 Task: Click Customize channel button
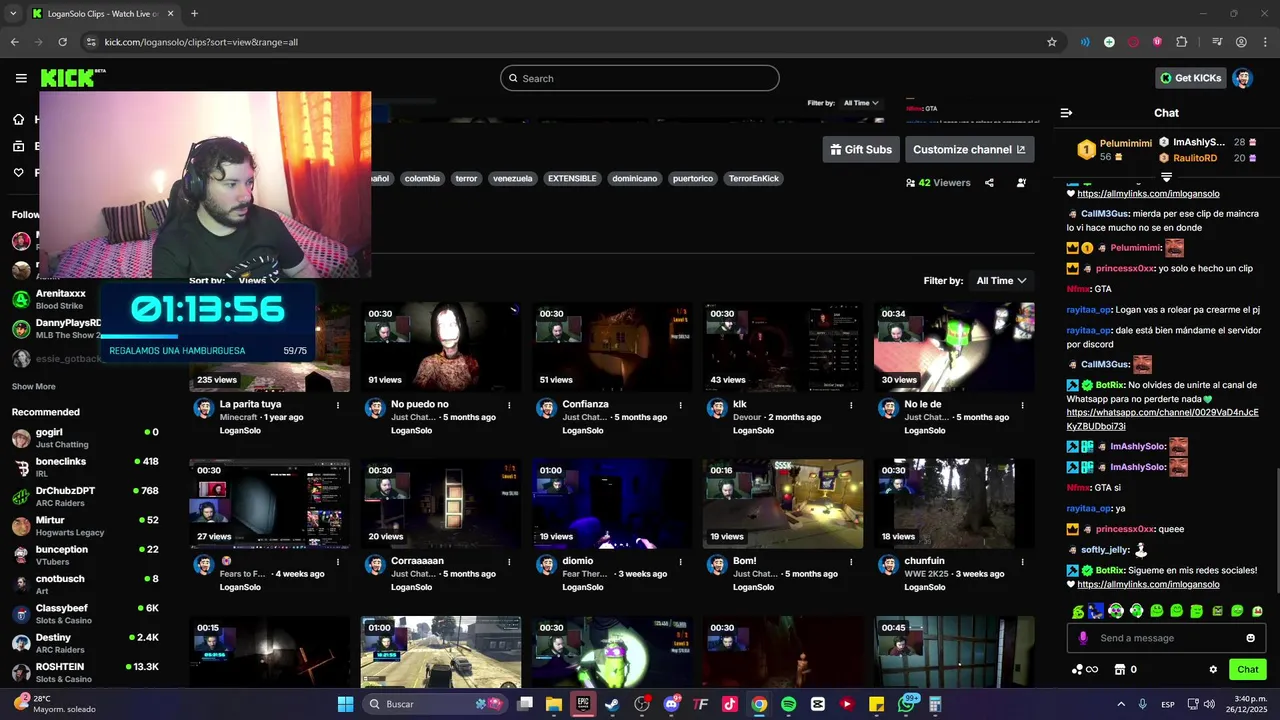click(969, 149)
